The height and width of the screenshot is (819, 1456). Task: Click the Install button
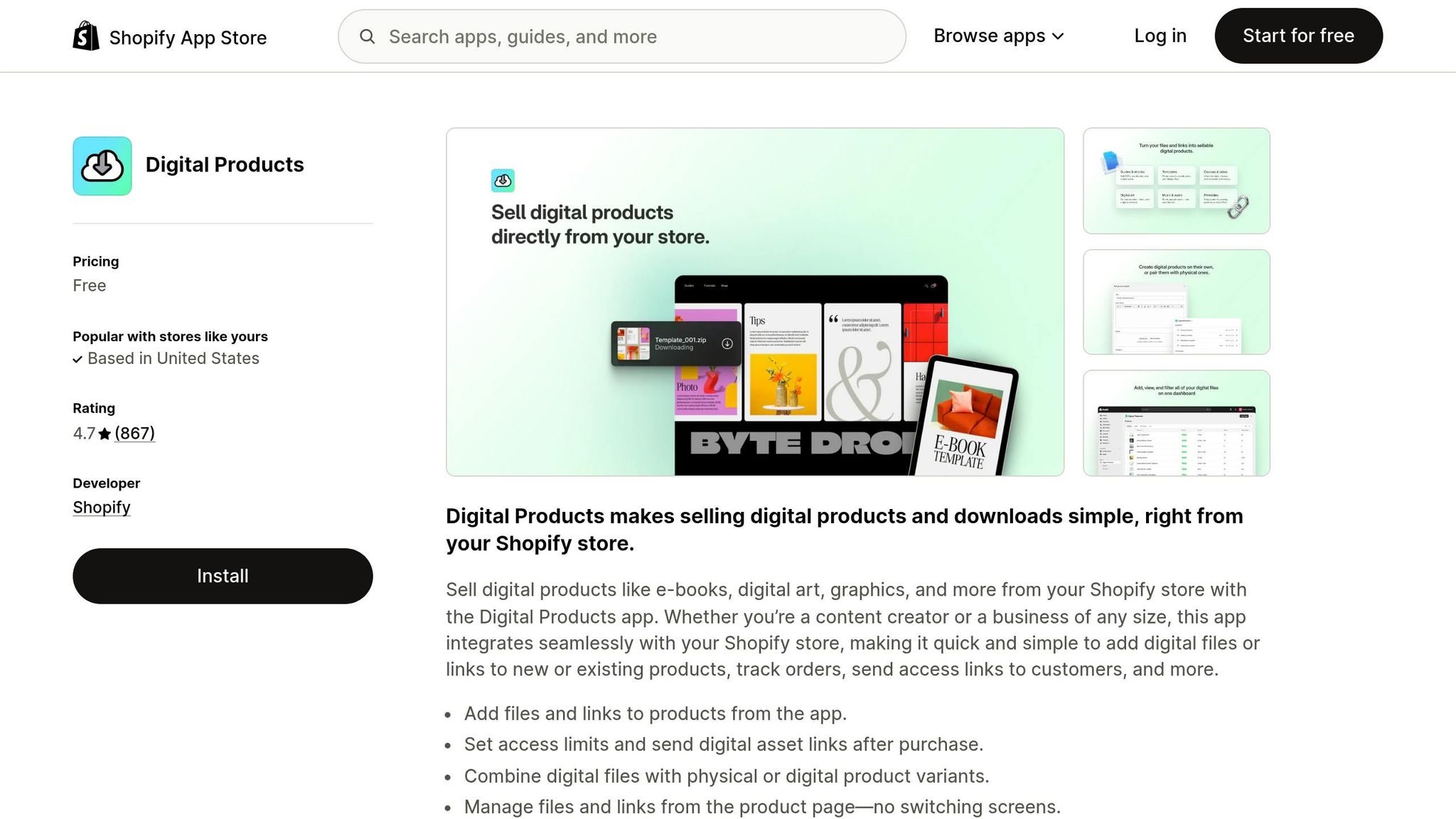click(x=223, y=576)
